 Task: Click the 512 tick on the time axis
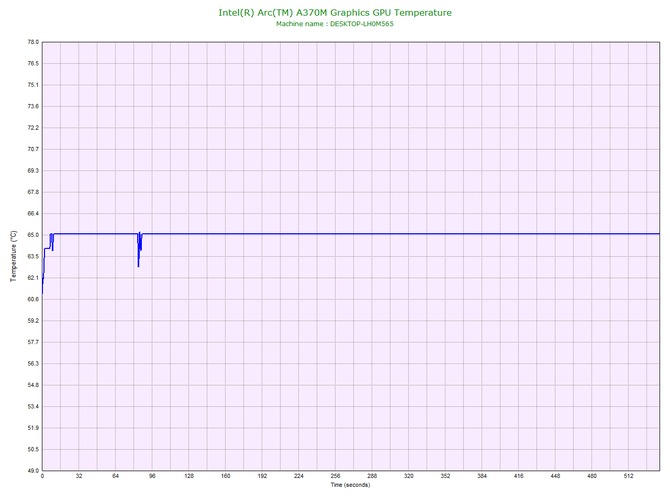click(x=629, y=476)
